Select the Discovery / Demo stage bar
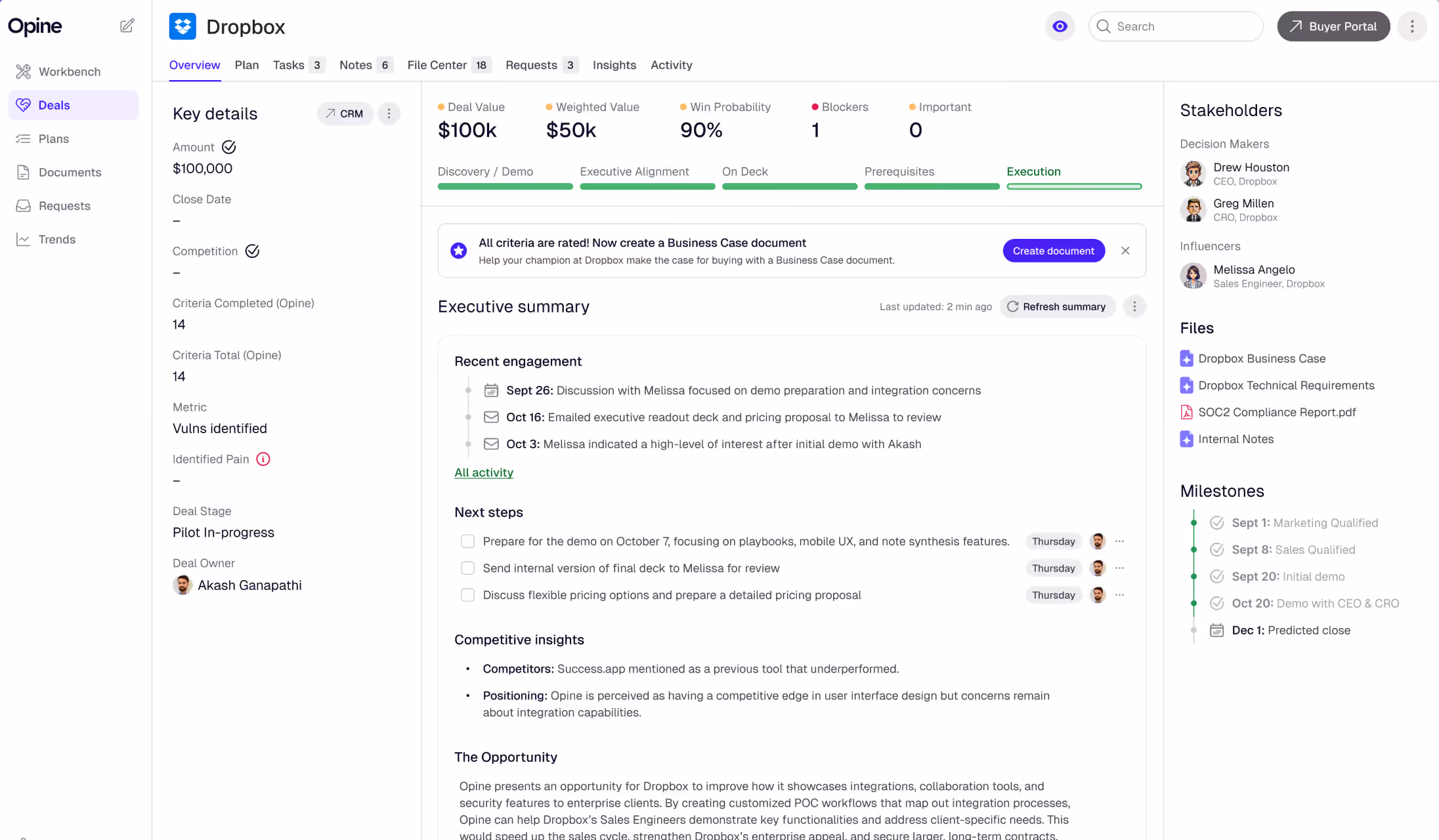The height and width of the screenshot is (840, 1439). (x=505, y=187)
